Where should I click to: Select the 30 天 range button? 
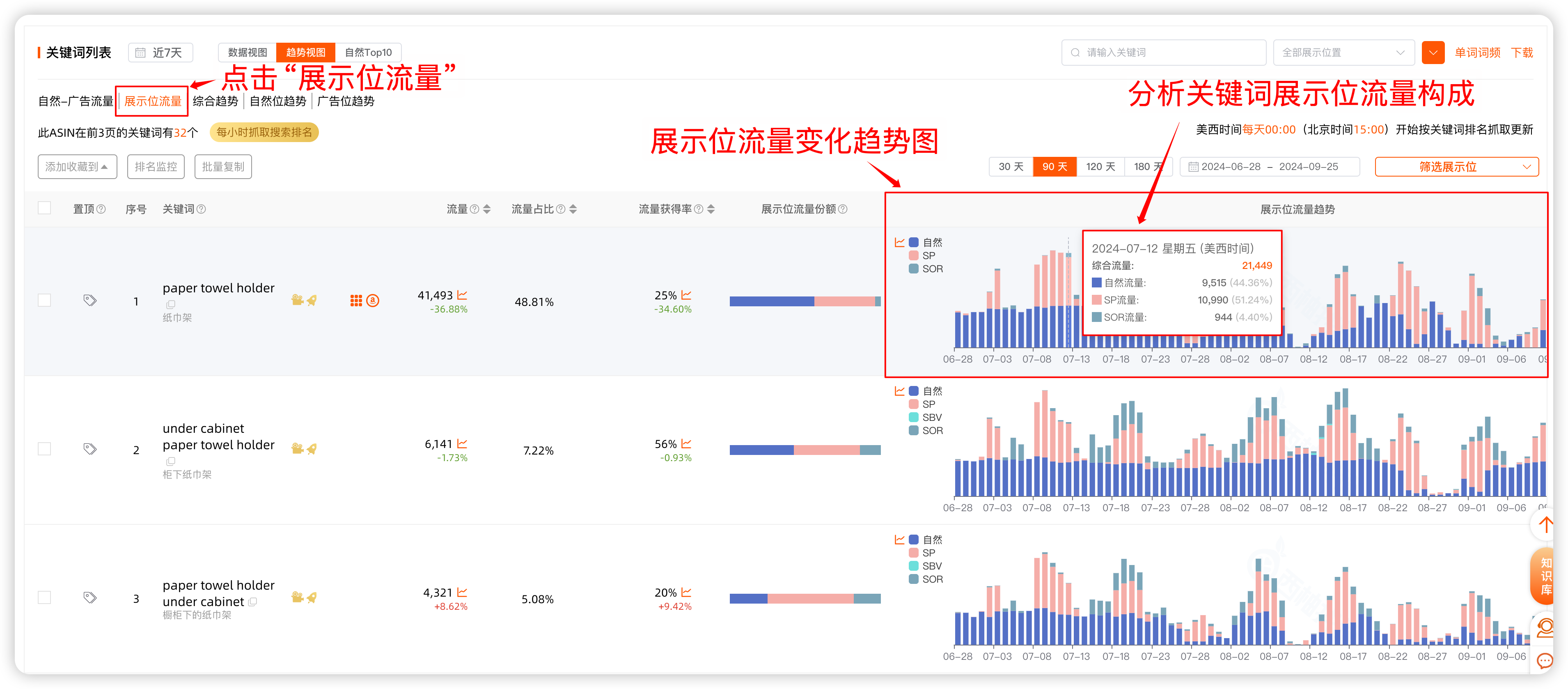(x=1011, y=167)
